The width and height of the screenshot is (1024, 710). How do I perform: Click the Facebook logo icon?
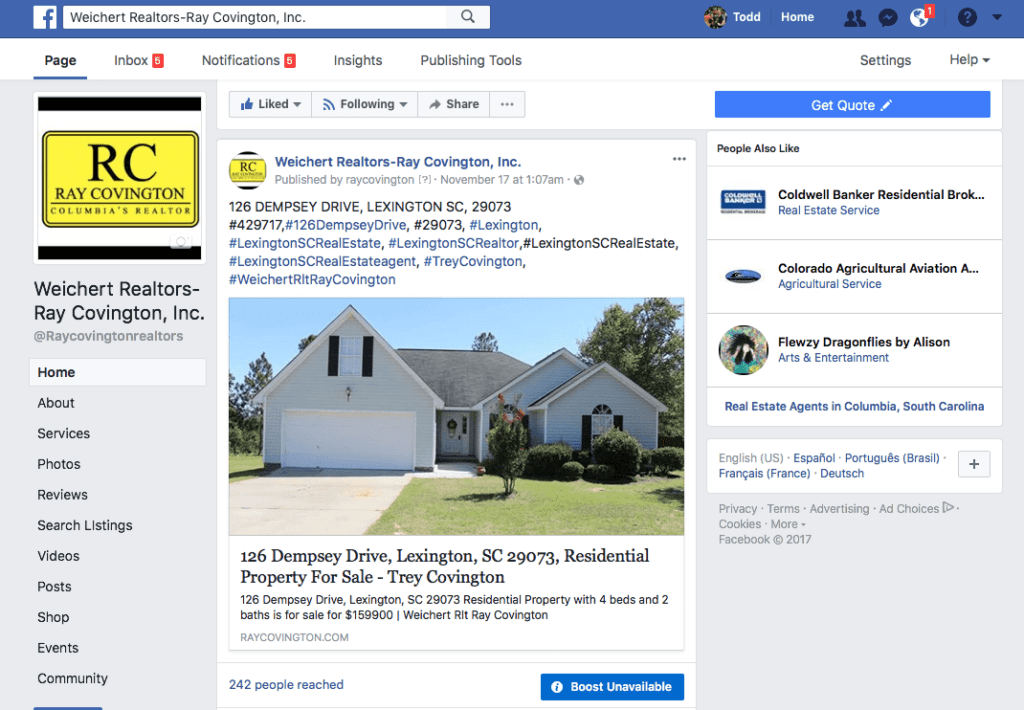point(45,17)
